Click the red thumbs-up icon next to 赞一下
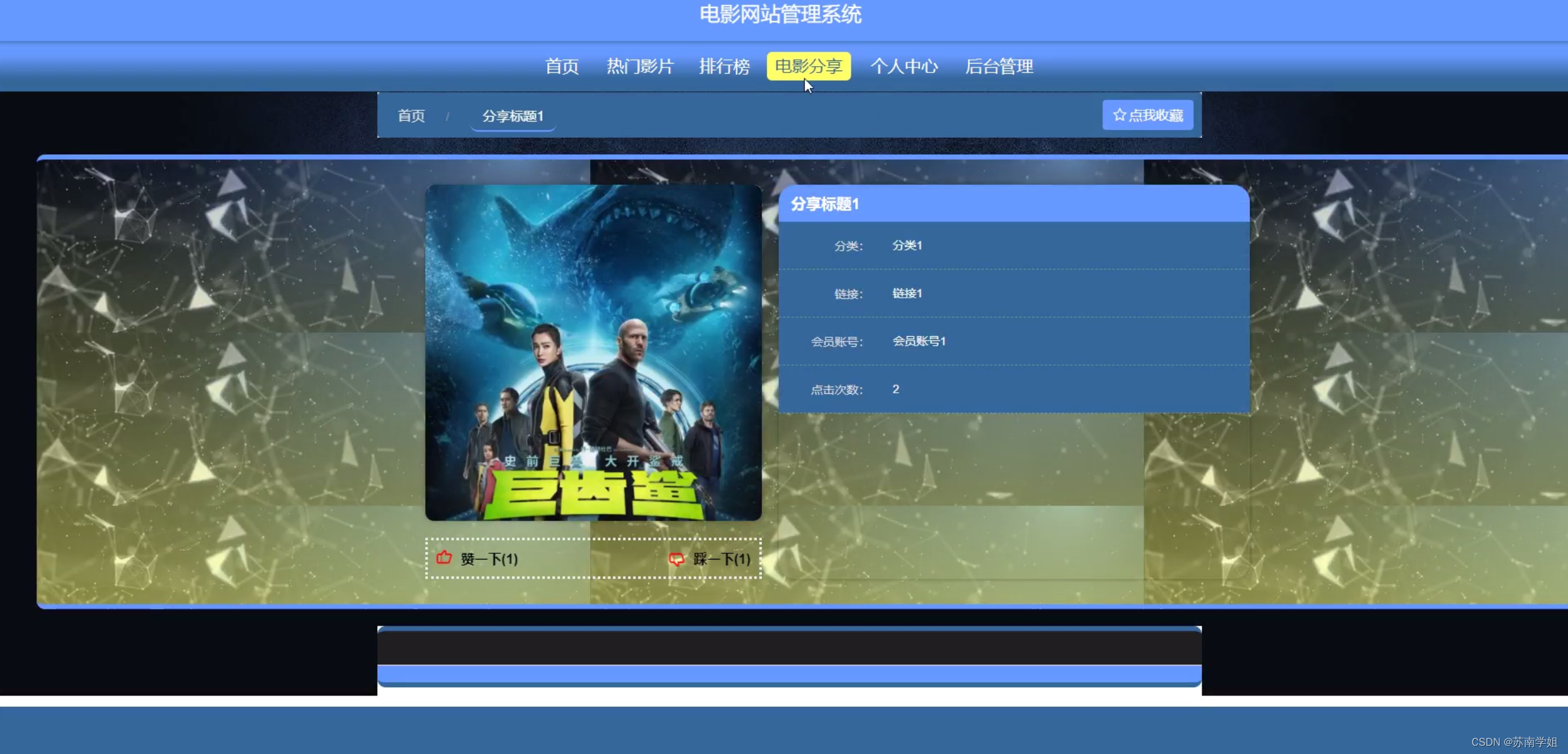The height and width of the screenshot is (754, 1568). tap(444, 559)
